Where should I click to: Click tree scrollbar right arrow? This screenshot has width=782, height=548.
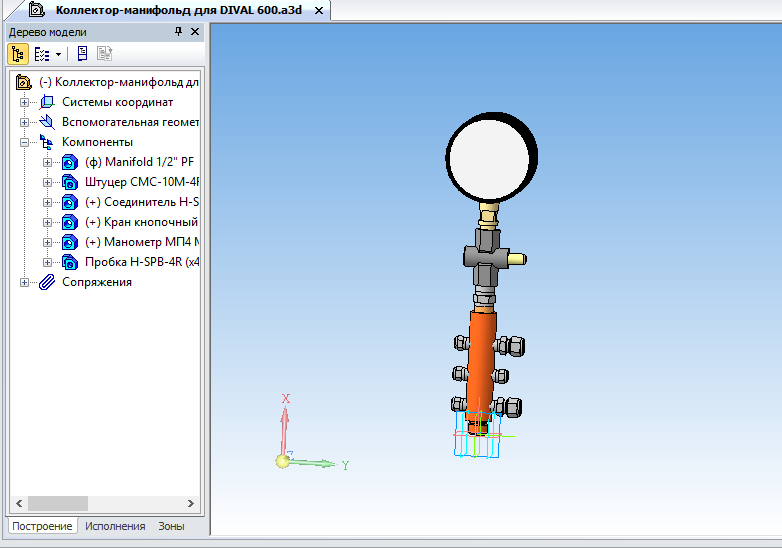pos(191,504)
